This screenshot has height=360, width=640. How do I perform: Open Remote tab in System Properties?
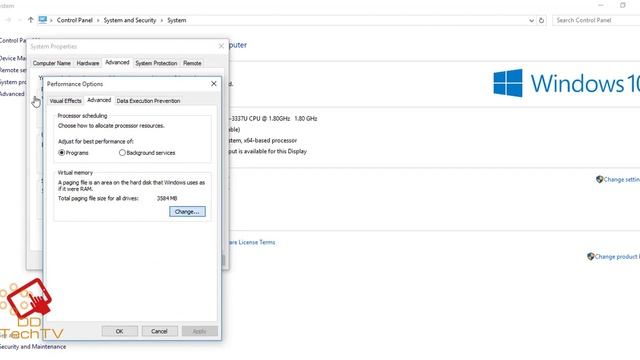click(192, 63)
